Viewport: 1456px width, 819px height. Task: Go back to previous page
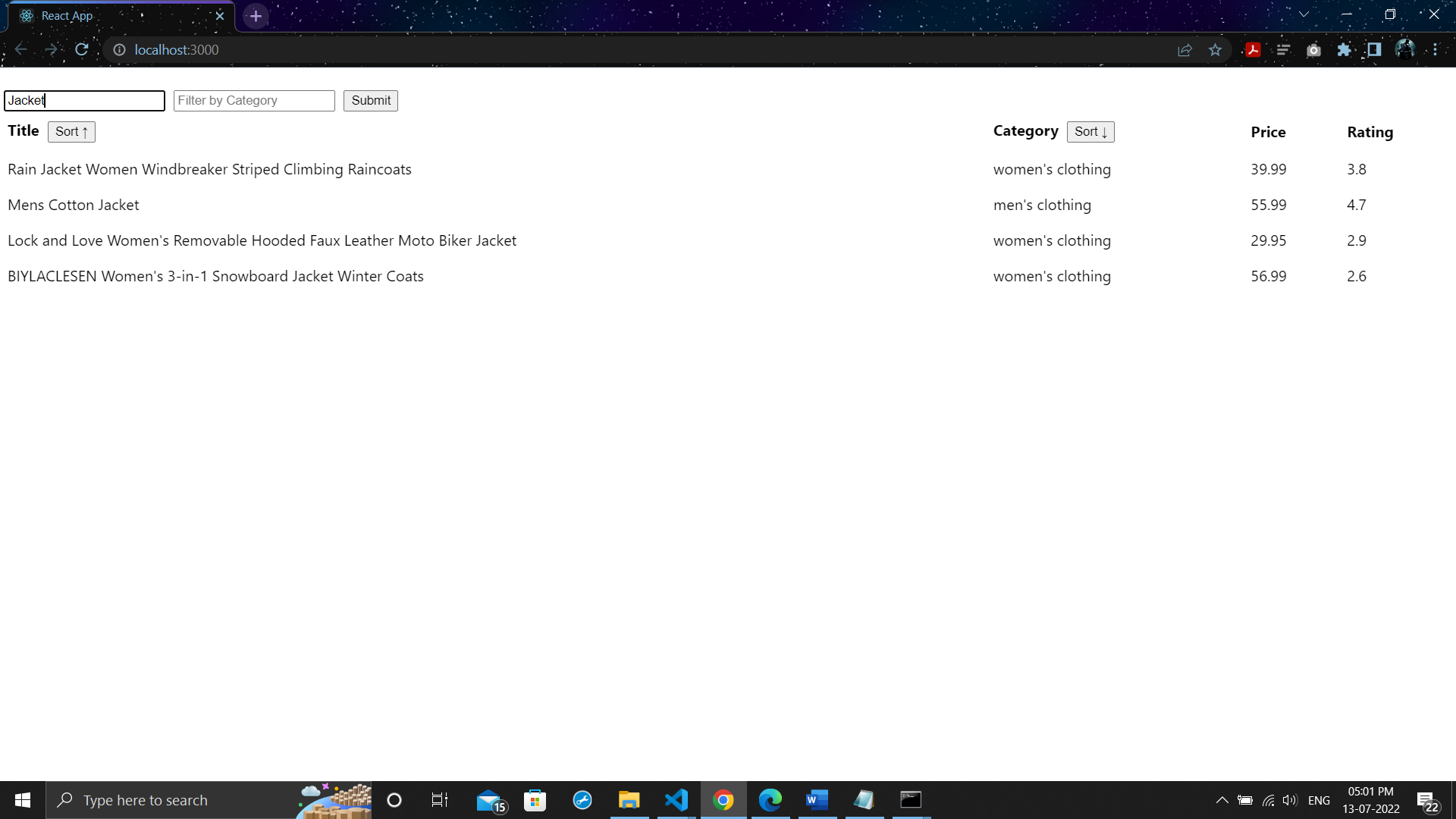tap(20, 50)
